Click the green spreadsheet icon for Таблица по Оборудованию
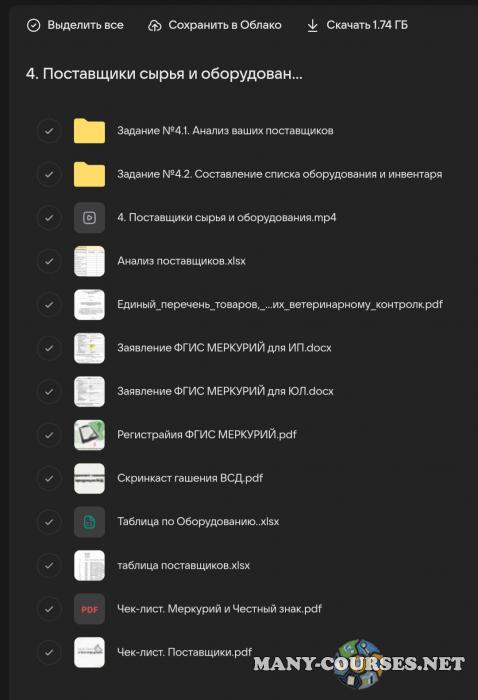 point(89,521)
